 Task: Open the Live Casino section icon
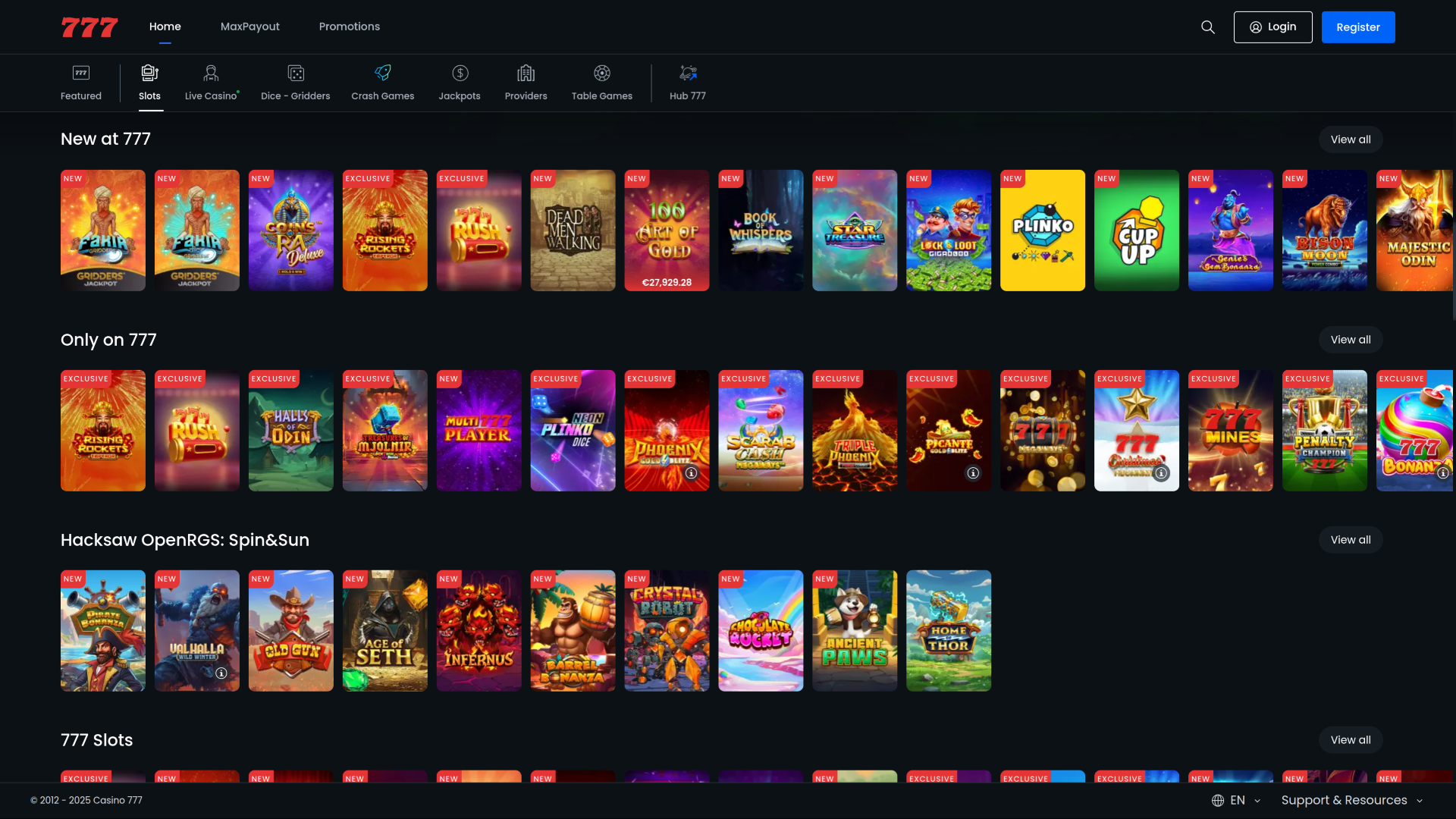tap(210, 73)
